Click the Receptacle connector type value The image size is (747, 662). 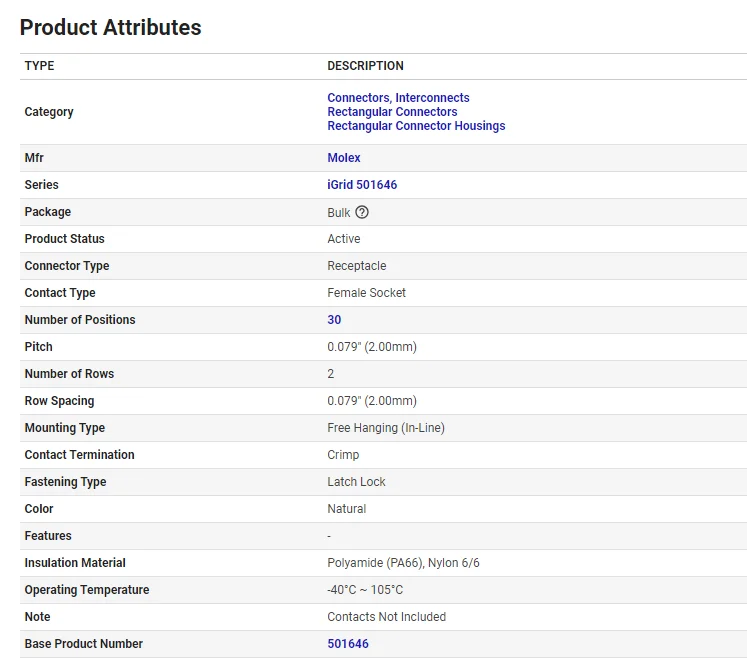coord(356,266)
